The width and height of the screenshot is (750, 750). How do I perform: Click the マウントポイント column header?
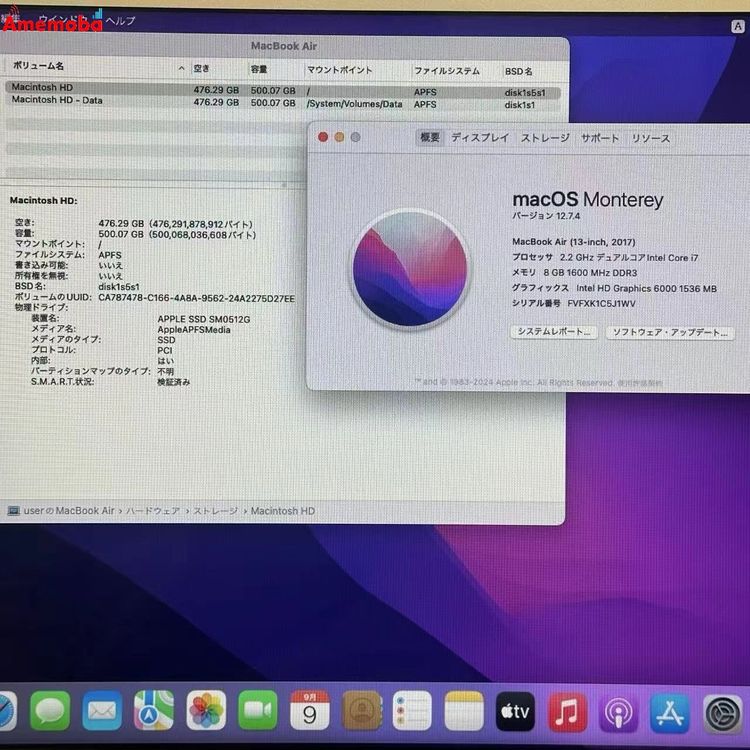[339, 70]
